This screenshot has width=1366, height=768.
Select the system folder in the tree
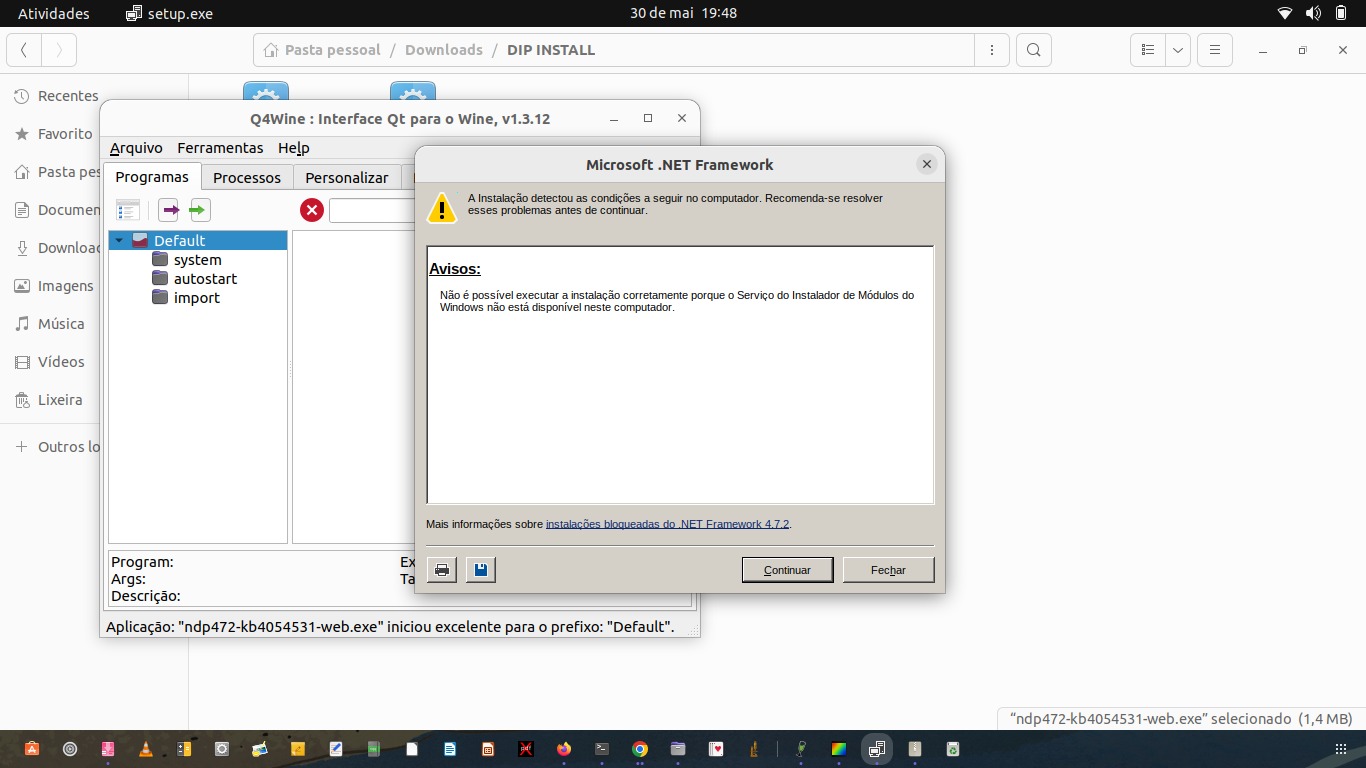point(198,260)
